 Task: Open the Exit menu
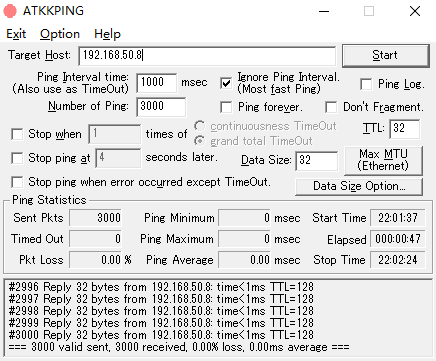(16, 34)
